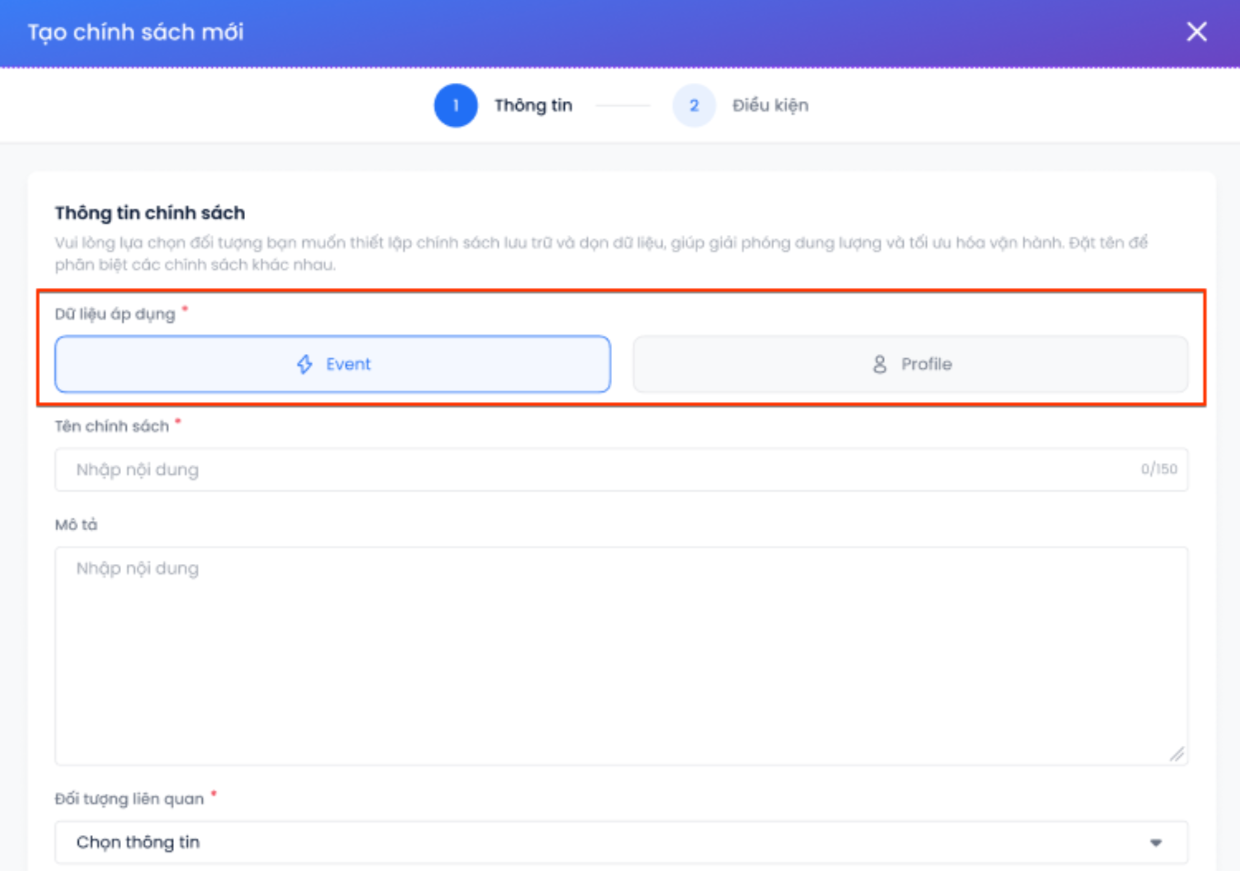Click the Thông tin chính sách heading
The height and width of the screenshot is (871, 1240).
point(150,213)
